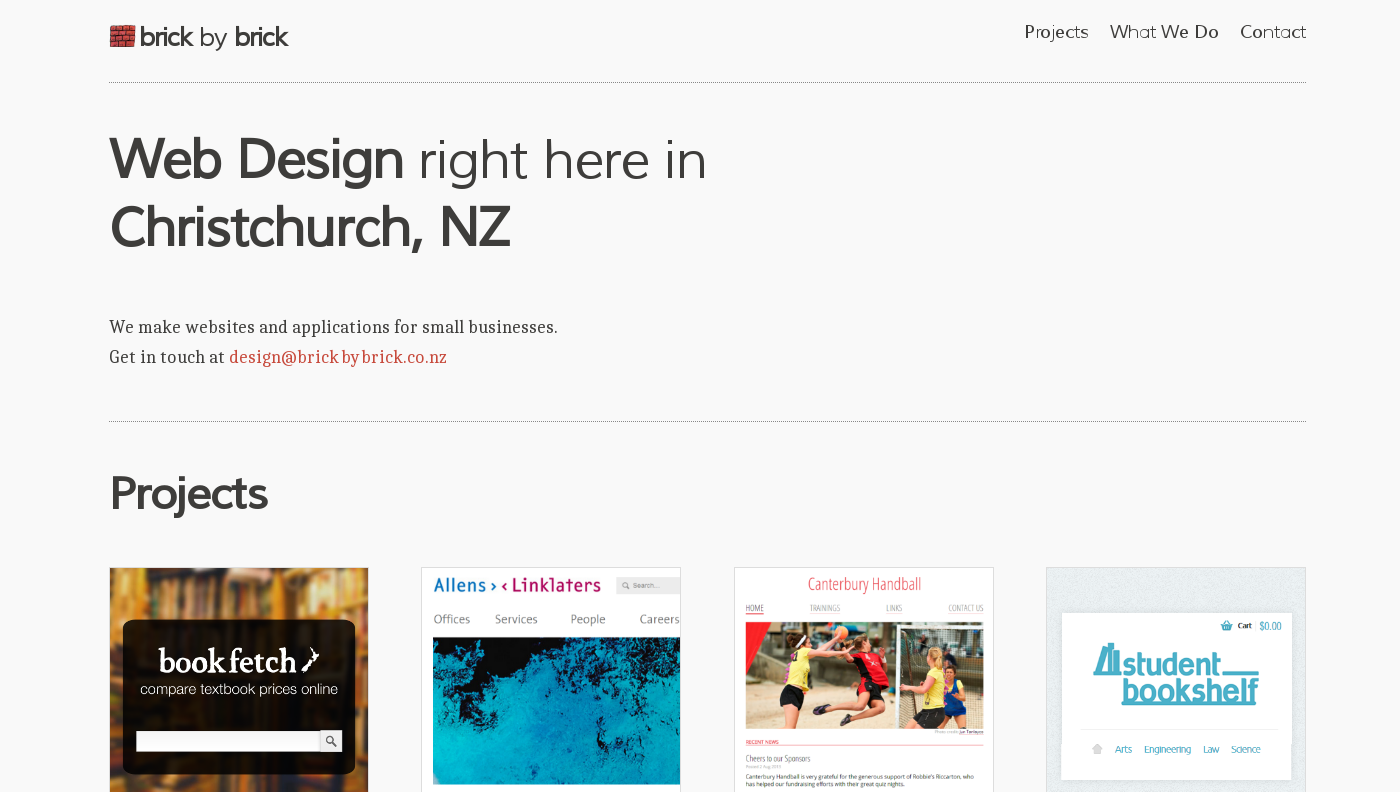
Task: Click the home icon in student bookshelf
Action: pyautogui.click(x=1097, y=749)
